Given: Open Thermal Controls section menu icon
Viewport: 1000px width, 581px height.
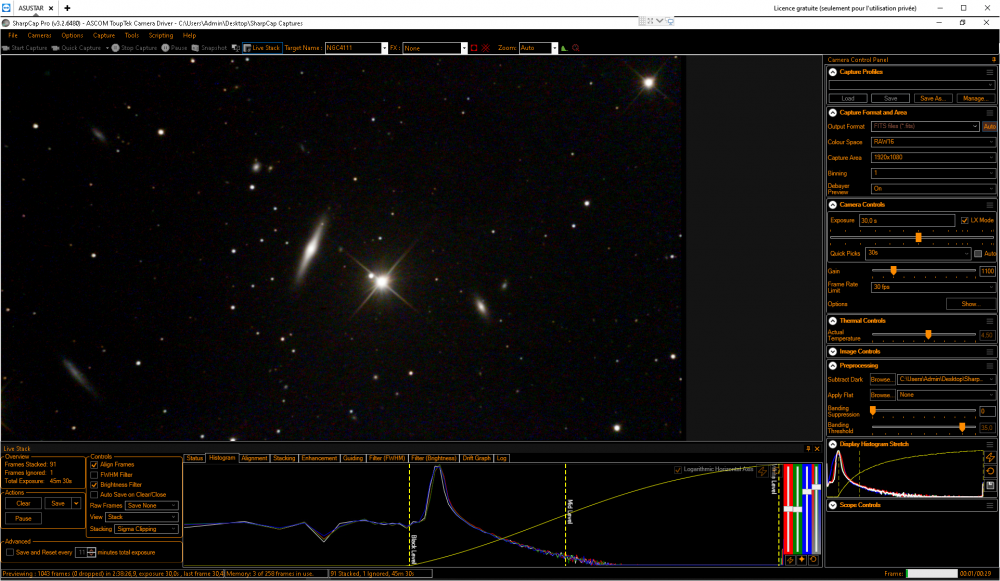Looking at the screenshot, I should click(x=990, y=321).
